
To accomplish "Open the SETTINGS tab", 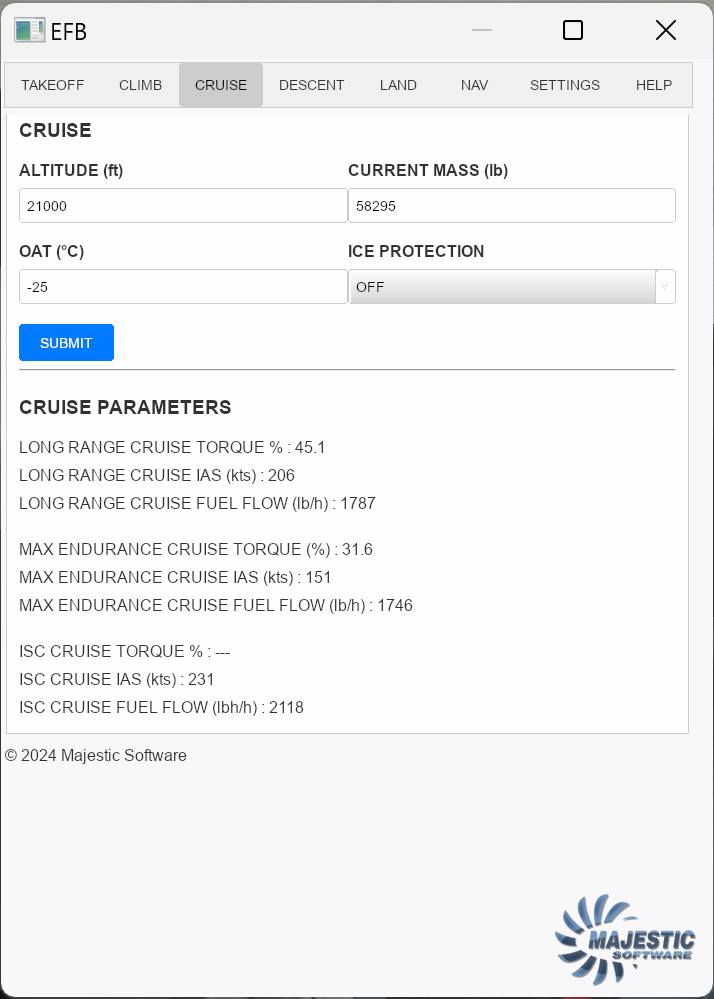I will pos(565,85).
